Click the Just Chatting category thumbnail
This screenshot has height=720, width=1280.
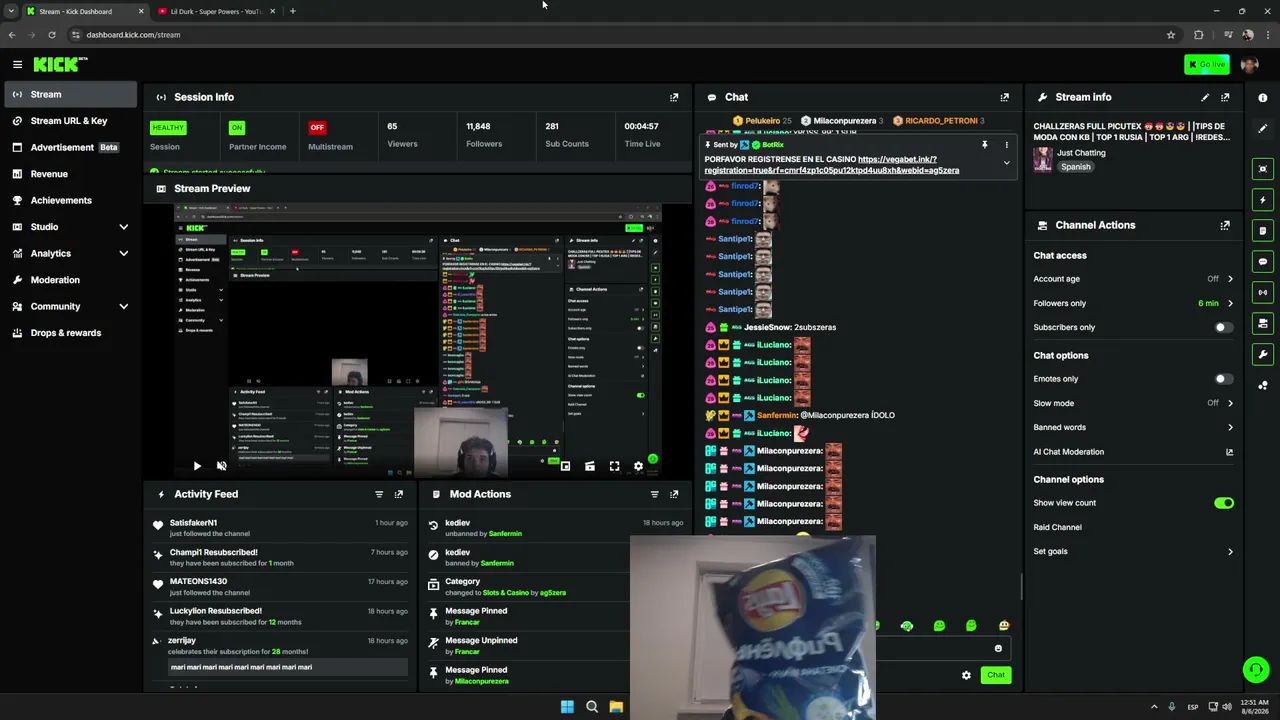pyautogui.click(x=1043, y=160)
